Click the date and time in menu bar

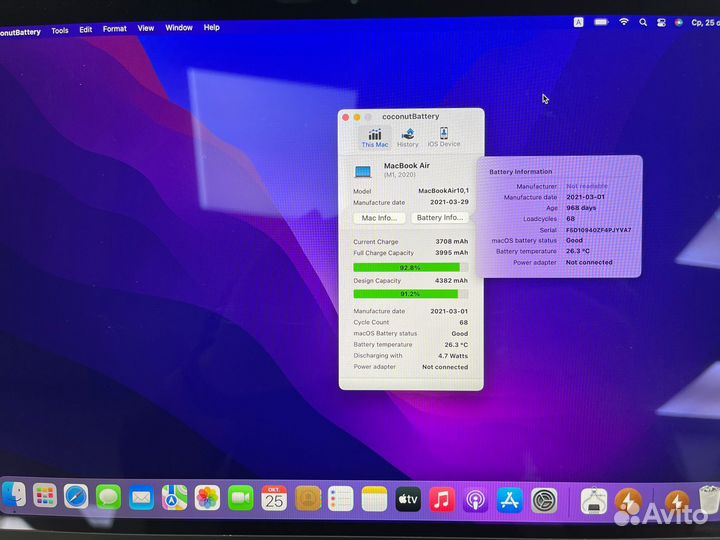(x=705, y=22)
